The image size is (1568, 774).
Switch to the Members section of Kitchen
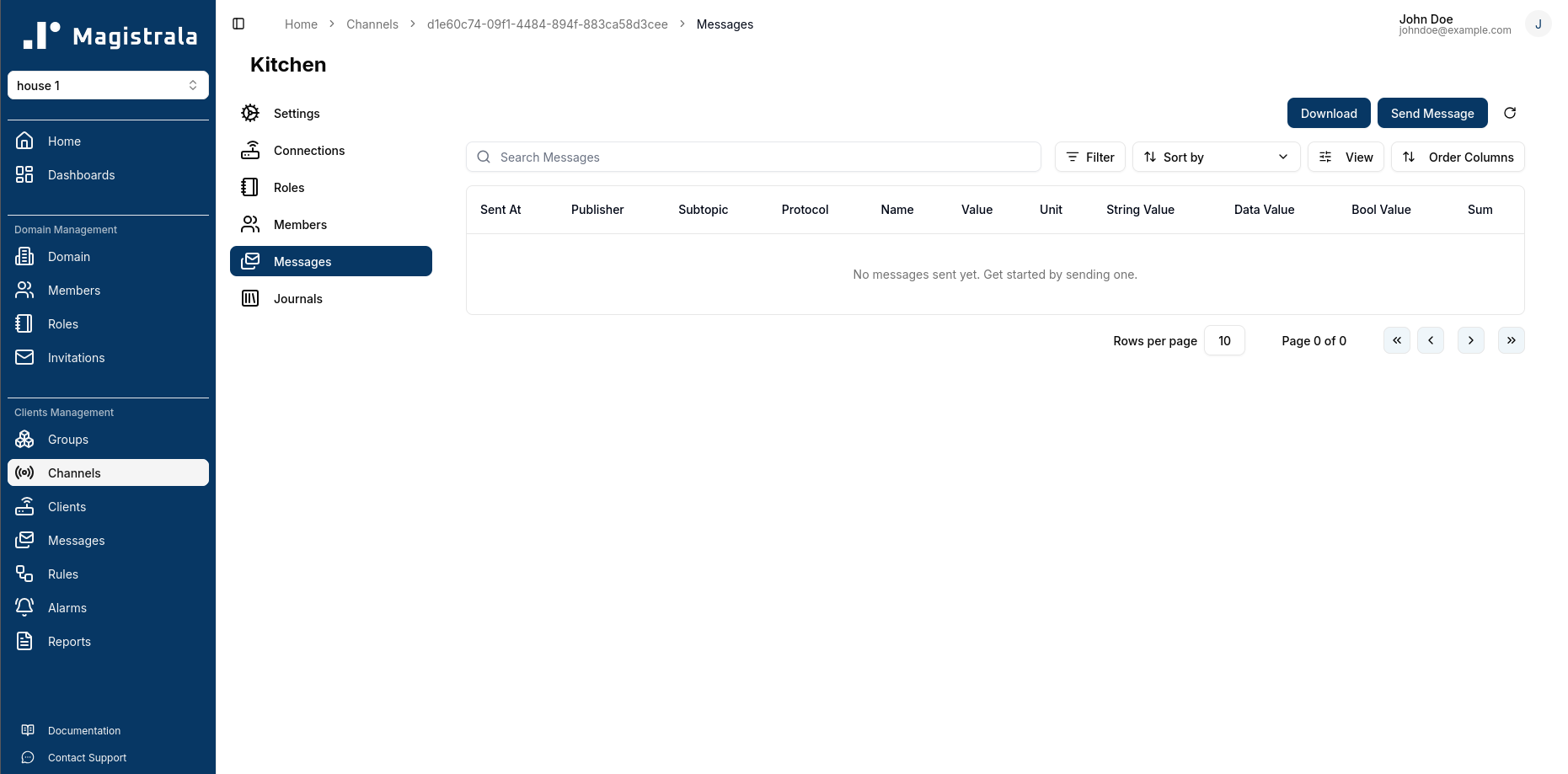301,224
